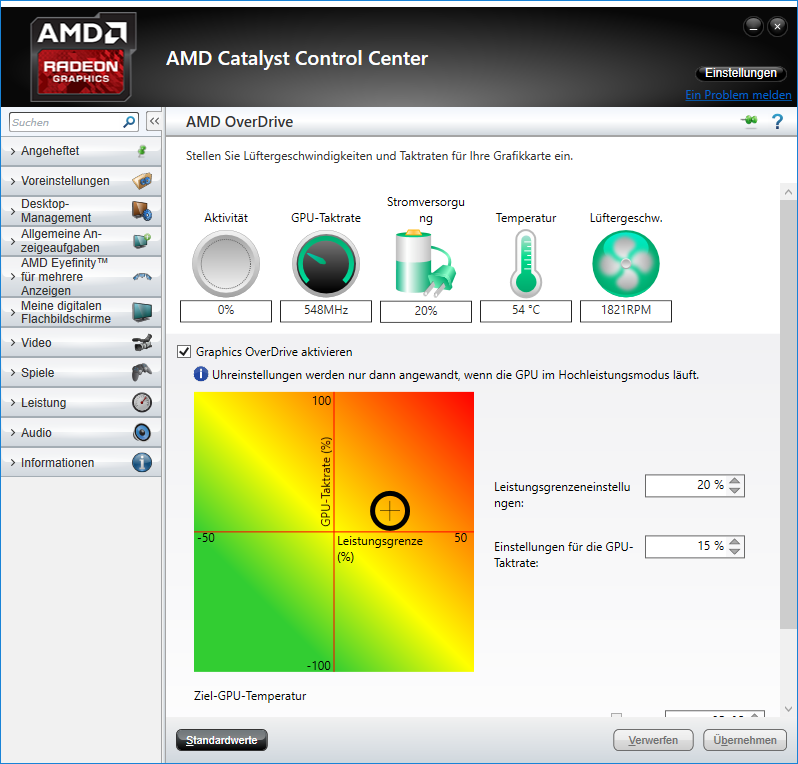
Task: Click the Temperatur thermometer icon
Action: click(526, 263)
